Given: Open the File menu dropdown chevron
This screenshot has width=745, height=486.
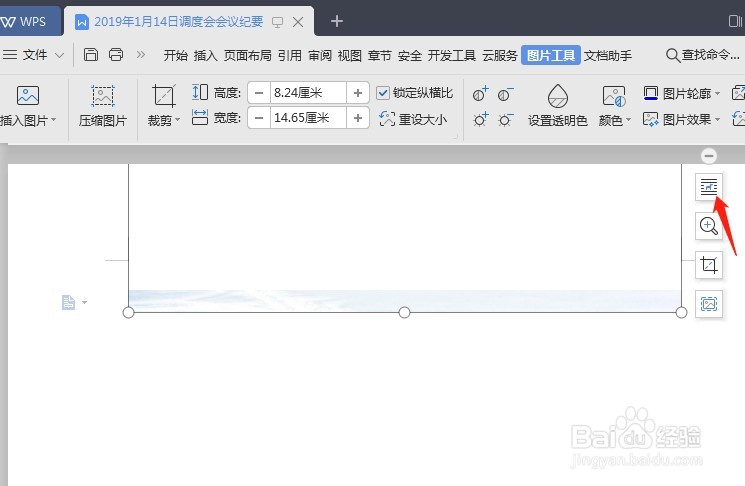Looking at the screenshot, I should coord(59,55).
